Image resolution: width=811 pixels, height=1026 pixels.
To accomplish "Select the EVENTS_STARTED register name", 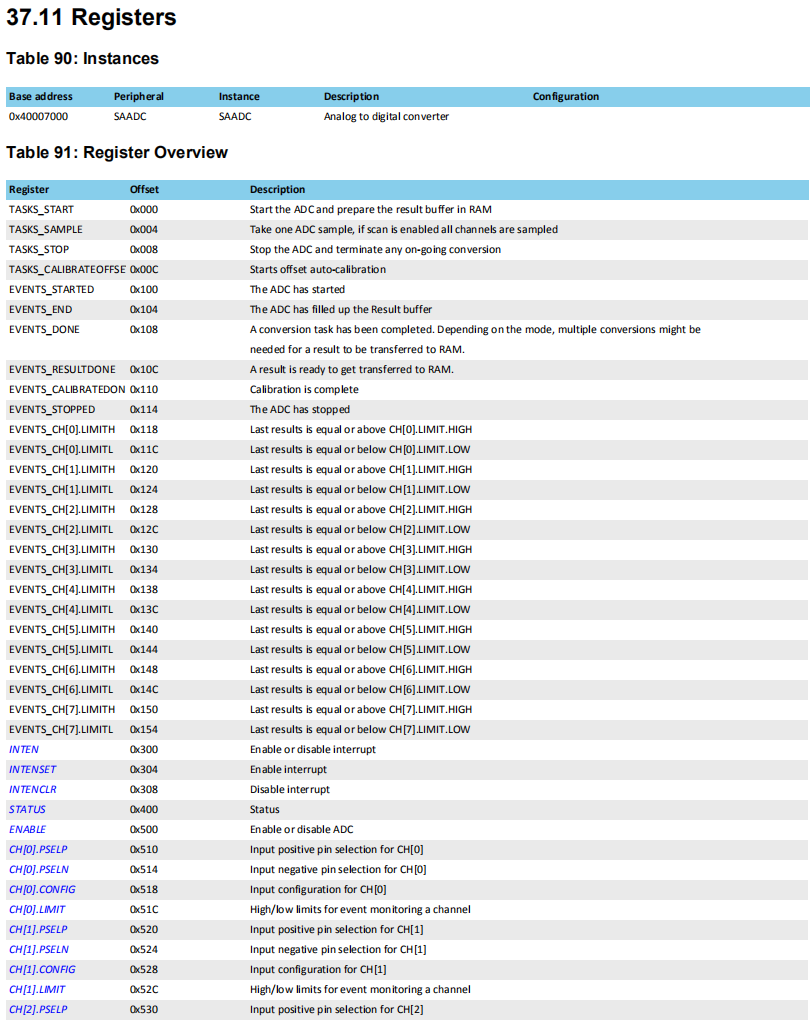I will coord(51,289).
